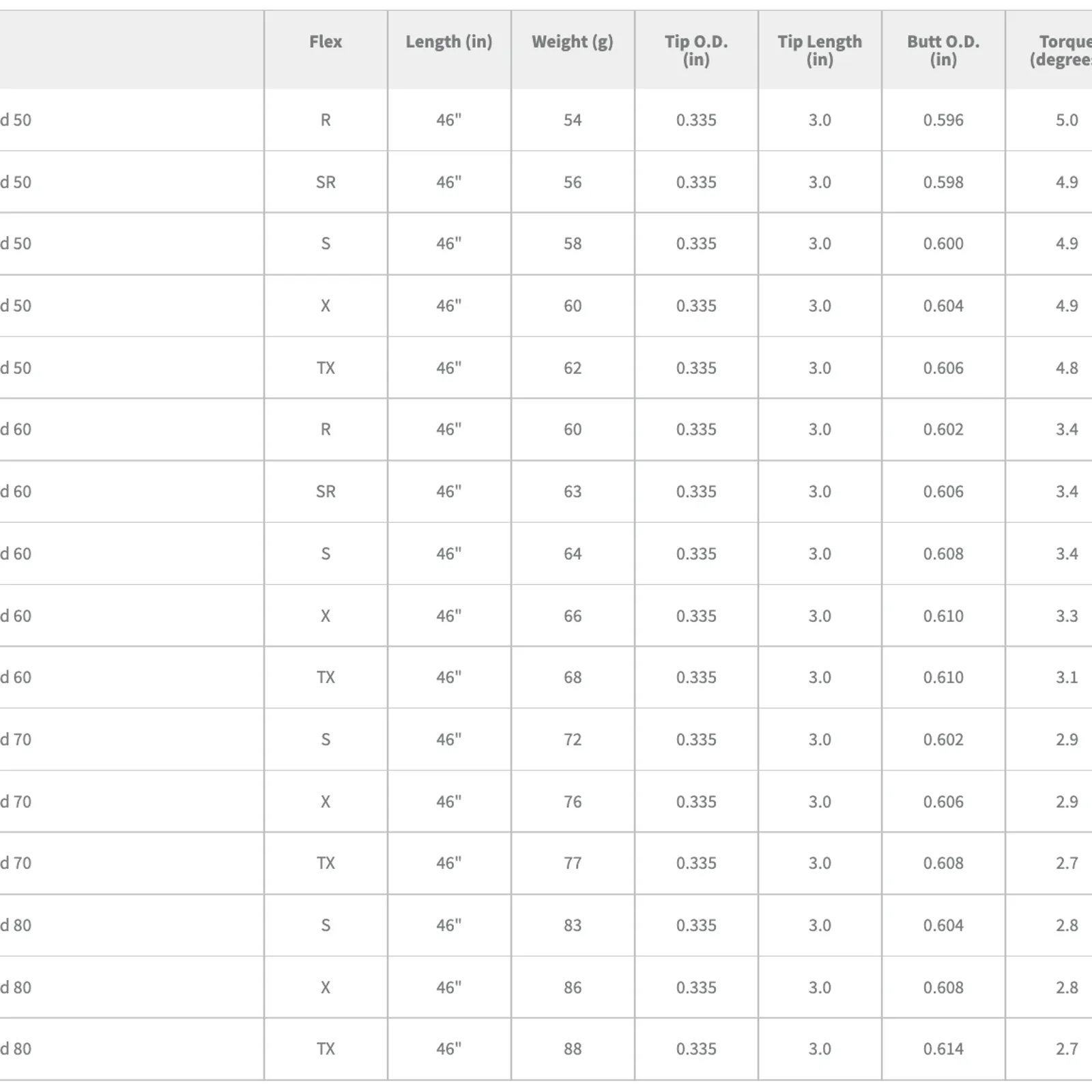This screenshot has height=1092, width=1092.
Task: Click the Length (in) column header
Action: pyautogui.click(x=449, y=50)
